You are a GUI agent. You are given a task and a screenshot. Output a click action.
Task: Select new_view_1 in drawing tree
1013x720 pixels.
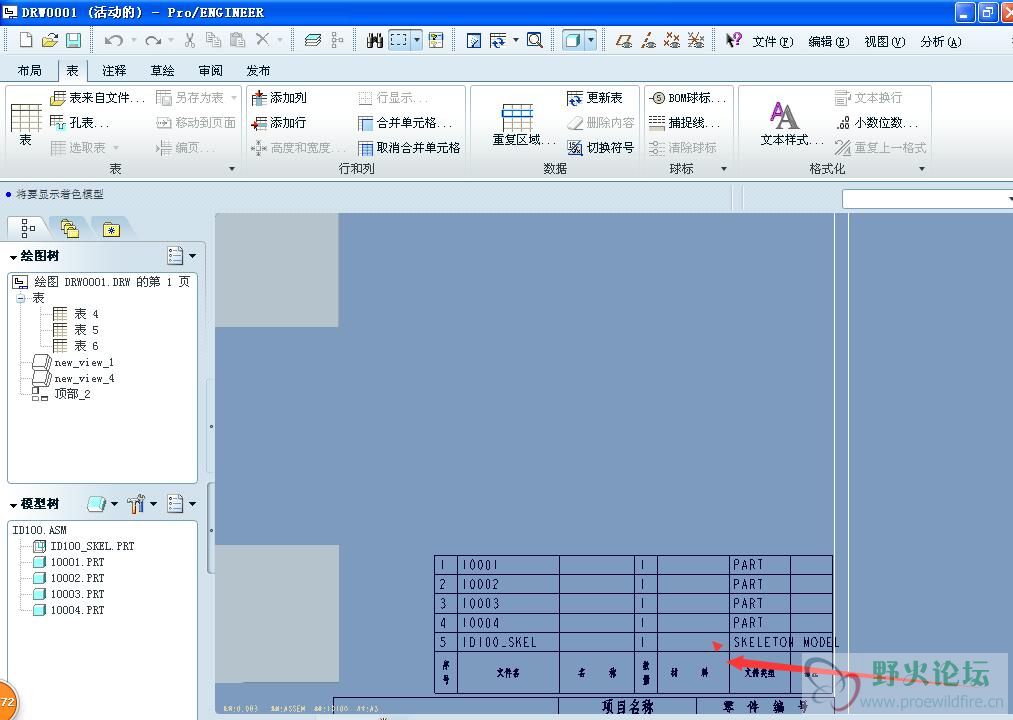point(74,362)
